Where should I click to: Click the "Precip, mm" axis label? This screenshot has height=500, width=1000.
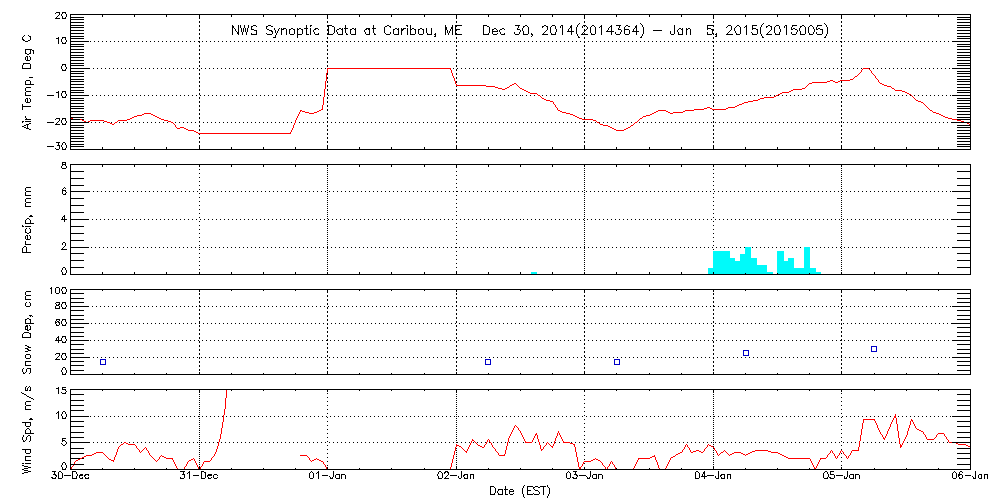click(x=28, y=217)
